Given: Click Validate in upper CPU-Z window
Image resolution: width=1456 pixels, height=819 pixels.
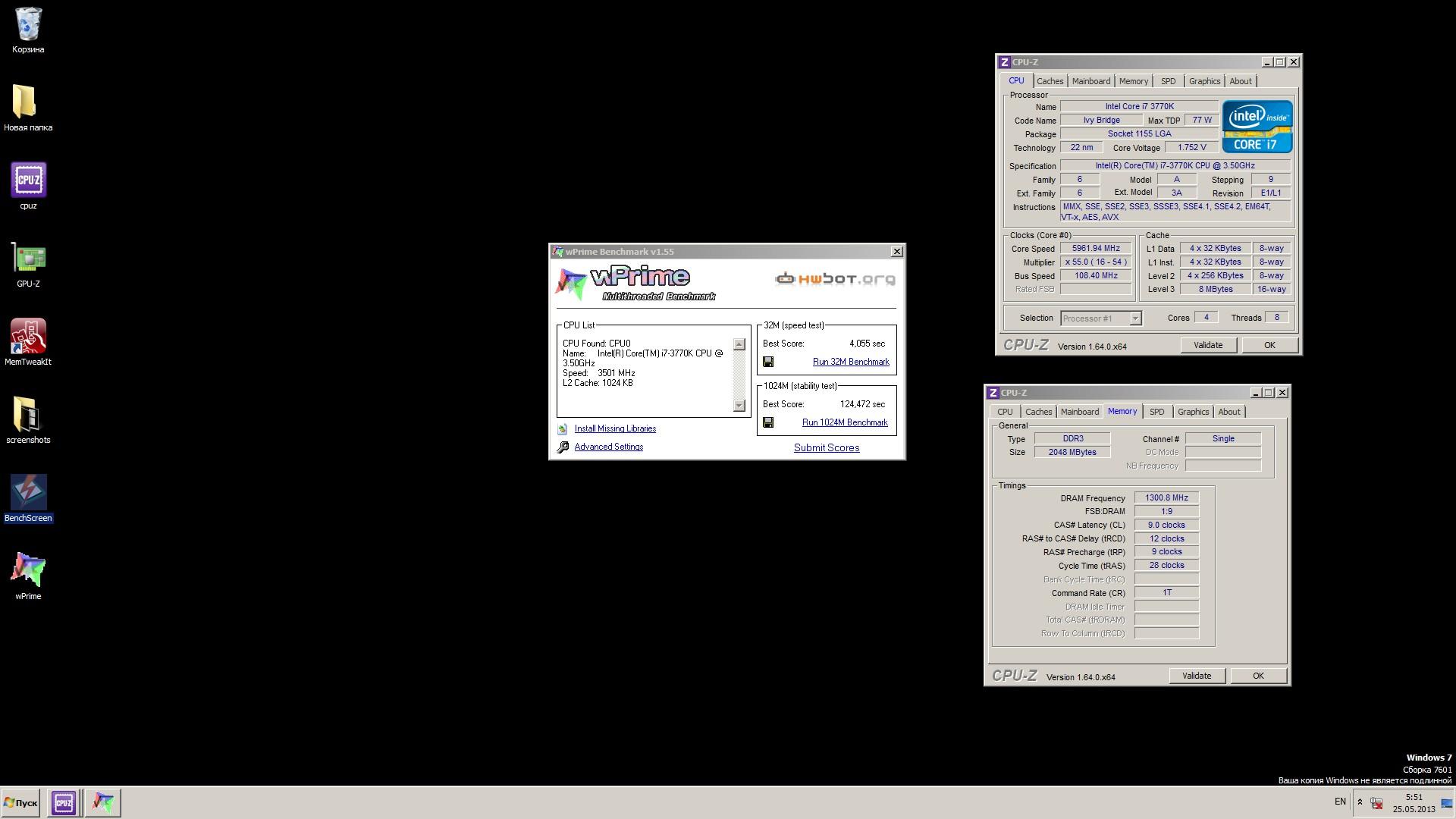Looking at the screenshot, I should (1208, 345).
